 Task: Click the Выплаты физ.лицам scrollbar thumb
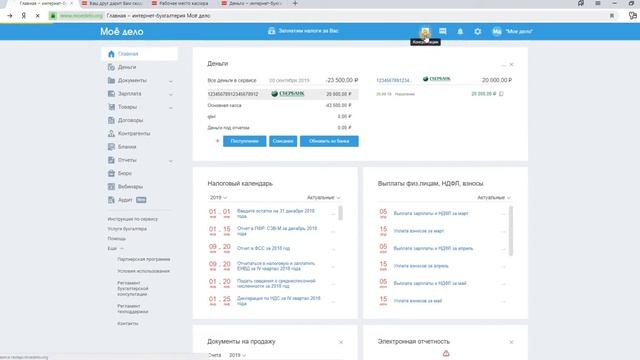coord(511,231)
